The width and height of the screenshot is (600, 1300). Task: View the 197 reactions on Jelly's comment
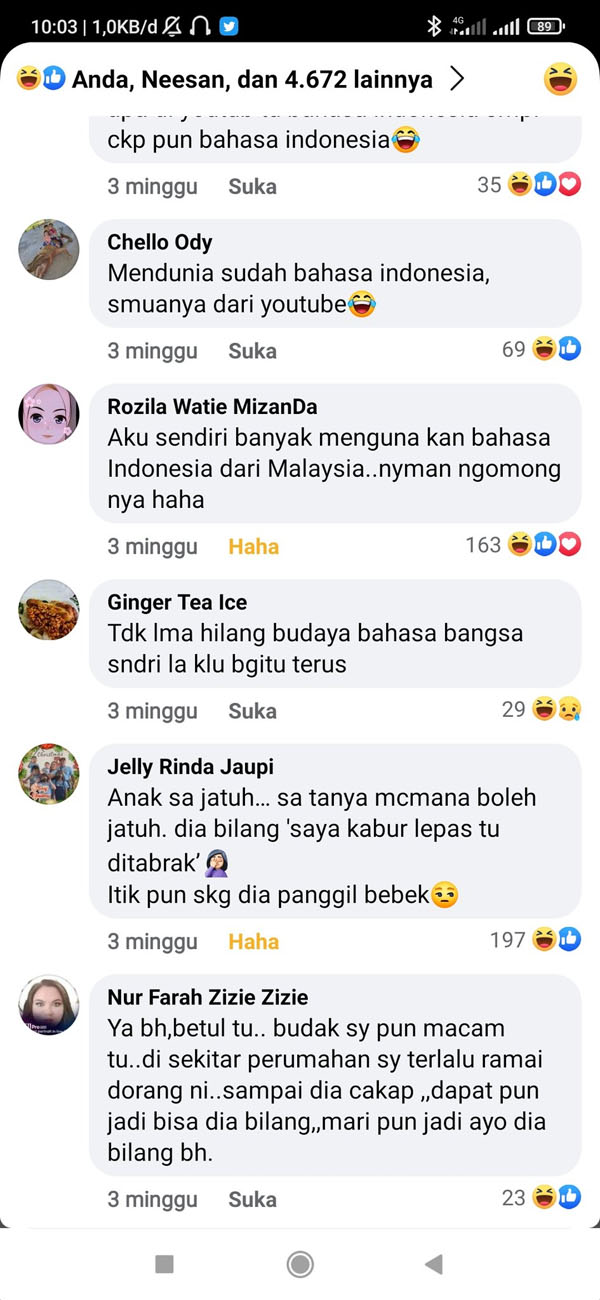coord(535,940)
